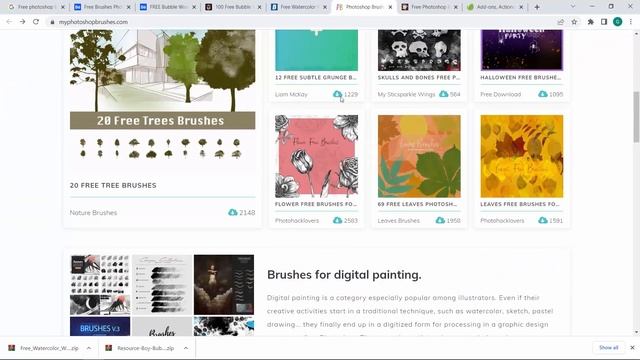Close the downloads bar
Image resolution: width=640 pixels, height=360 pixels.
[x=632, y=348]
